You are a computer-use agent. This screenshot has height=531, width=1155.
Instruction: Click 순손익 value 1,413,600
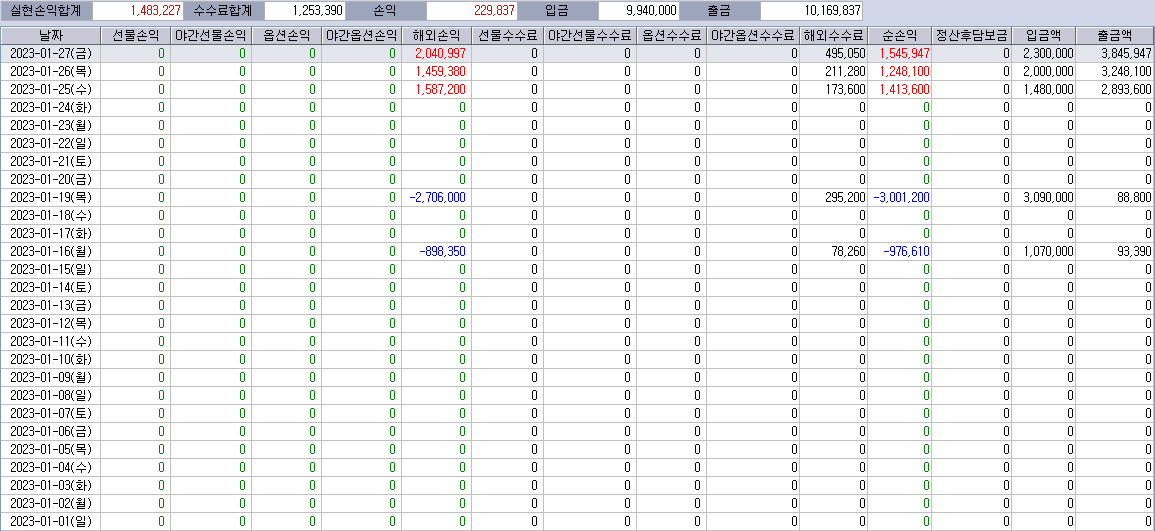click(904, 89)
